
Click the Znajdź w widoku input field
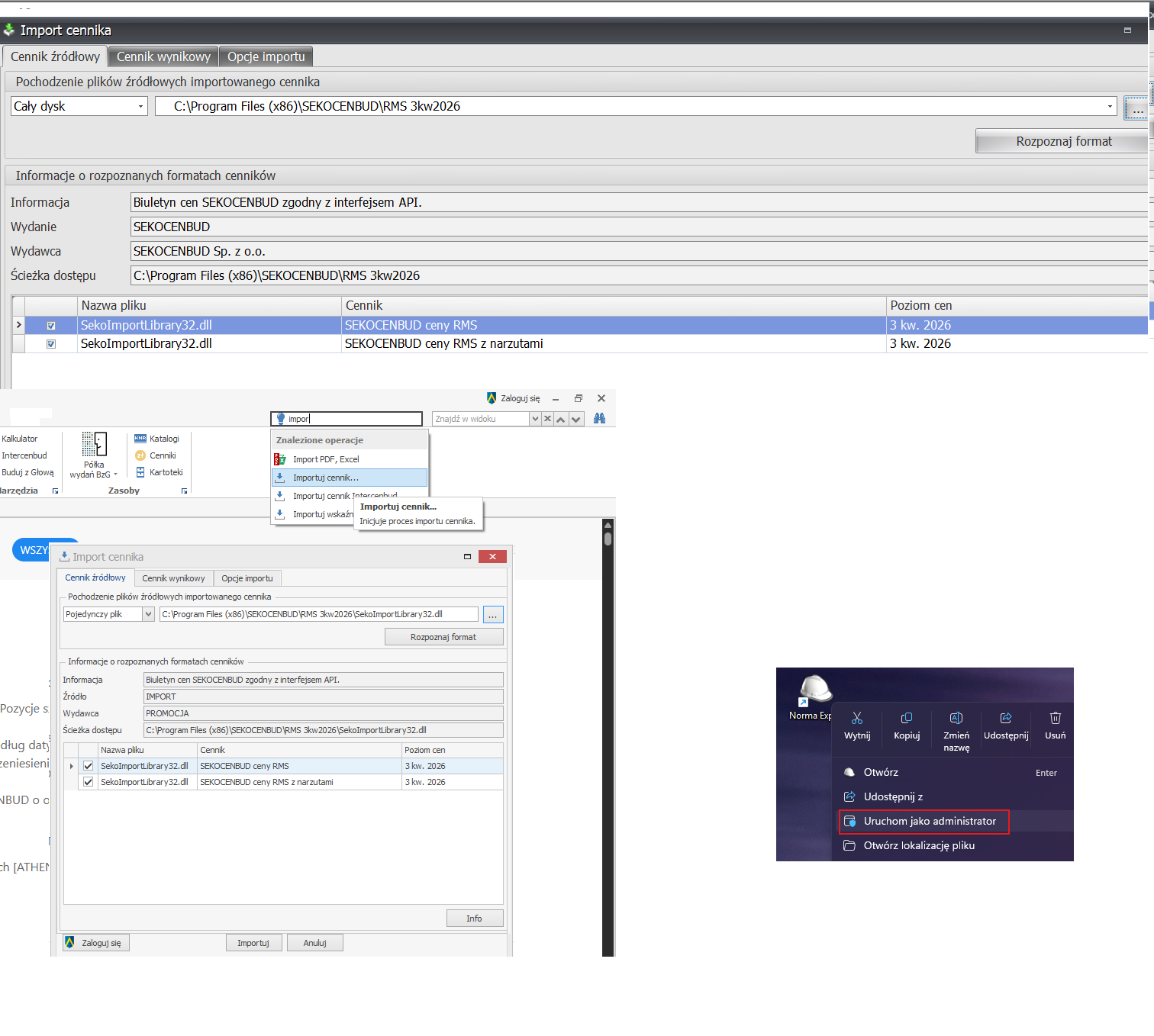coord(481,419)
